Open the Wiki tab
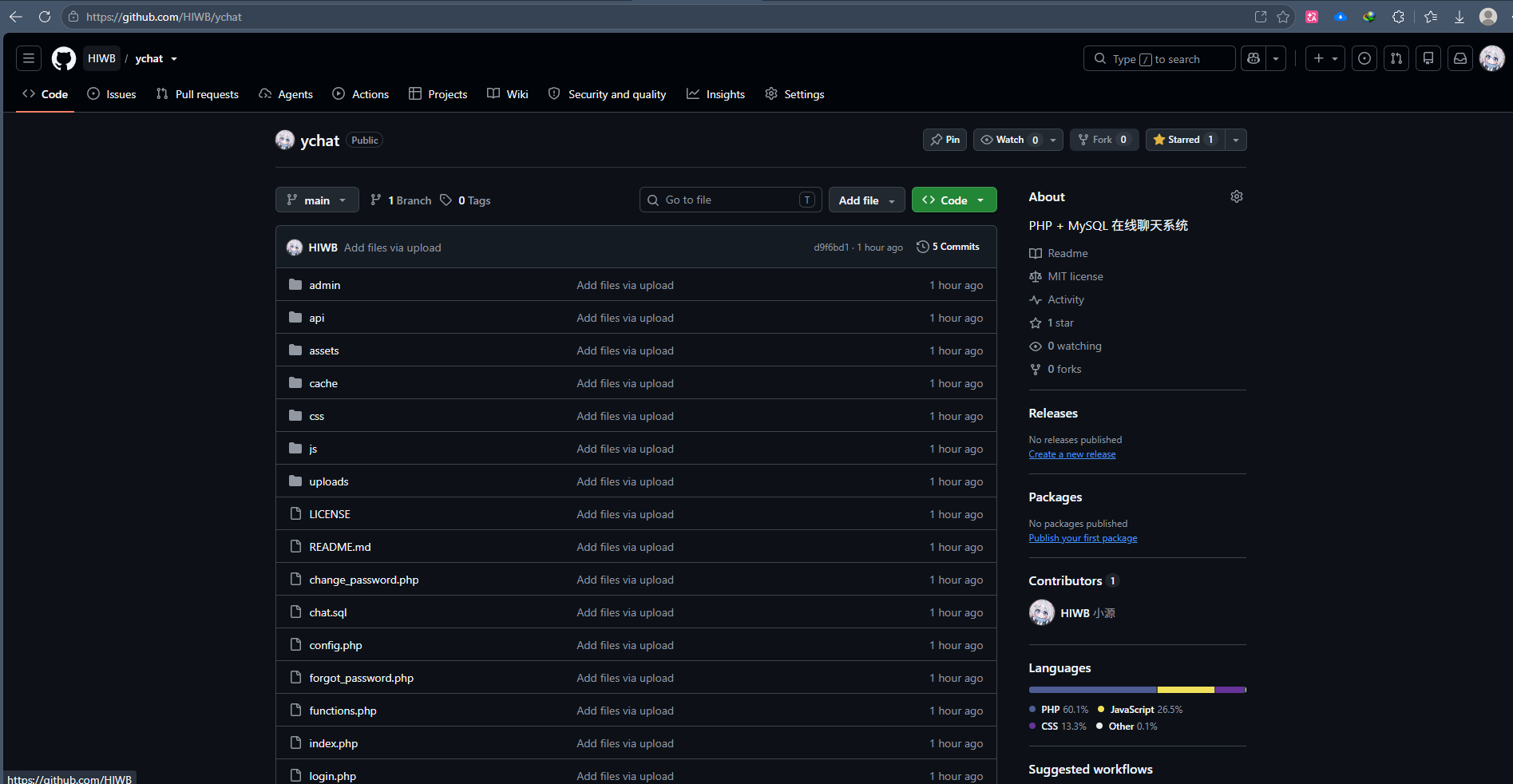 click(x=508, y=94)
